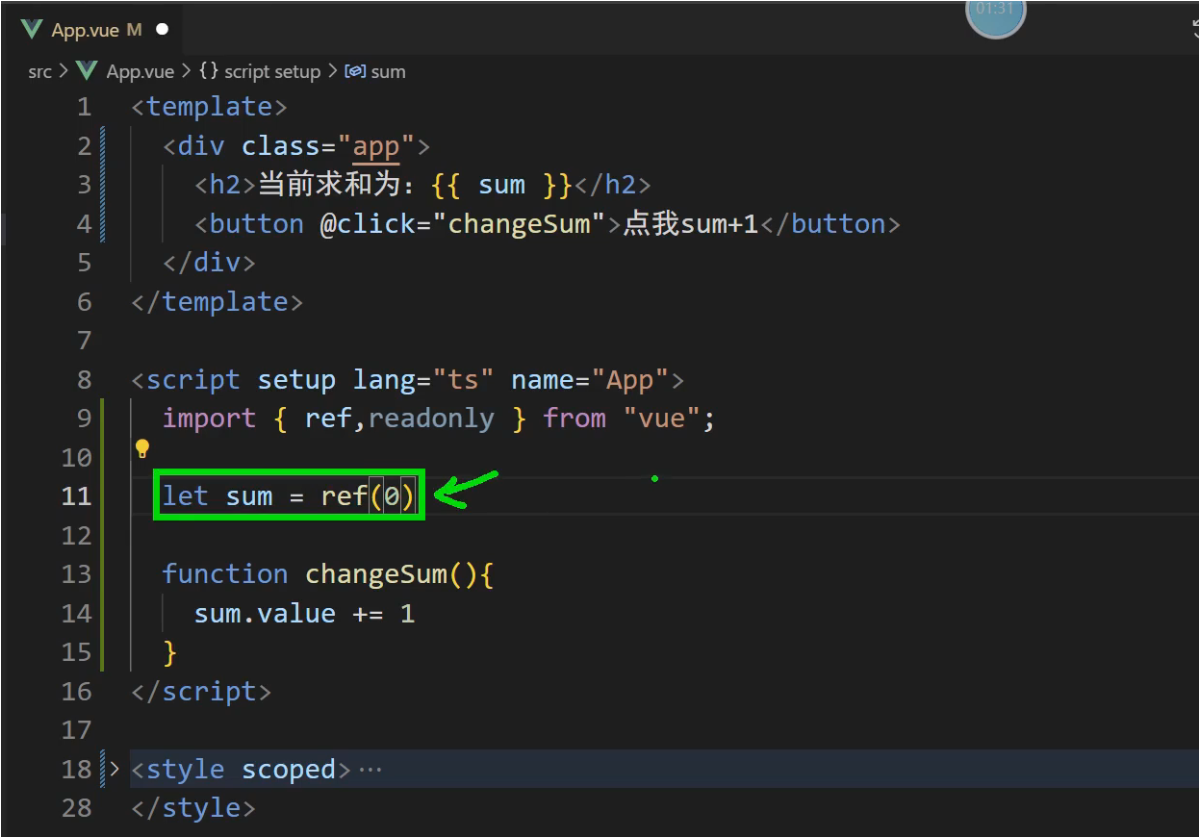Image resolution: width=1201 pixels, height=840 pixels.
Task: Place cursor on the 0 inside ref()
Action: click(392, 496)
